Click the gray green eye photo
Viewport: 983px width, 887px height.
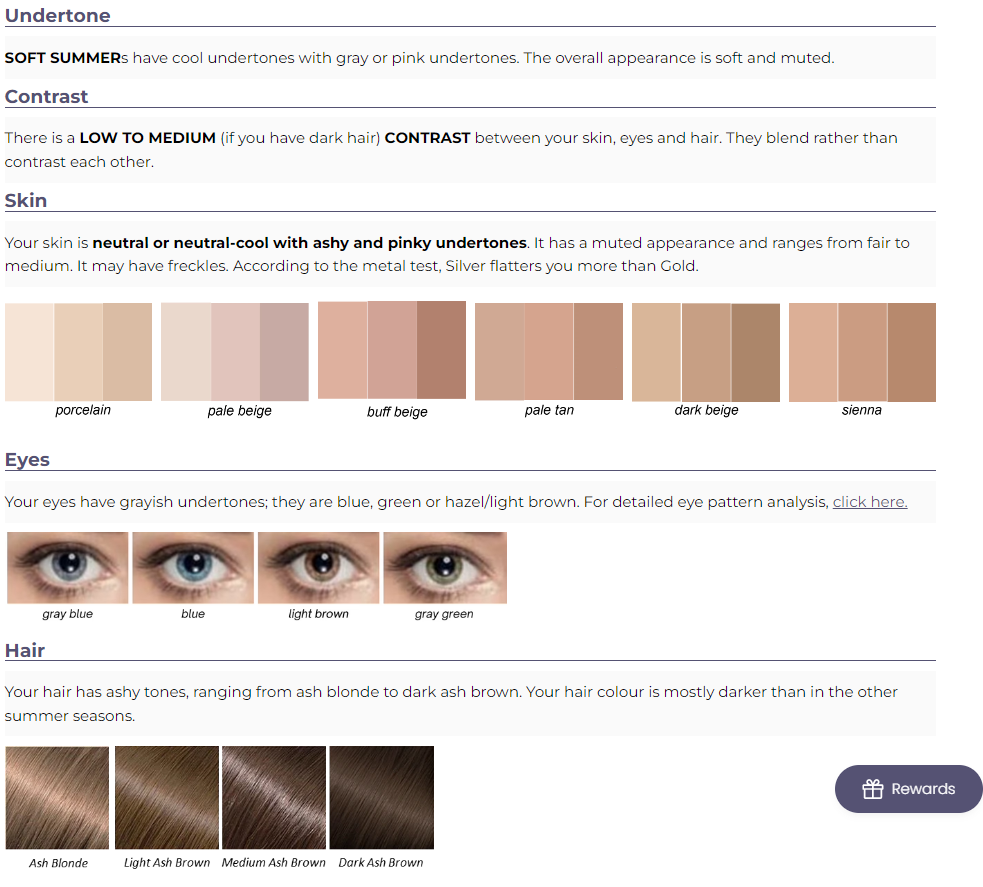445,568
